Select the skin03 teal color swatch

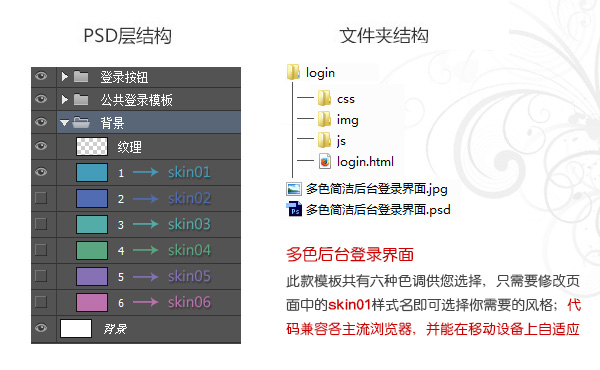pos(92,224)
